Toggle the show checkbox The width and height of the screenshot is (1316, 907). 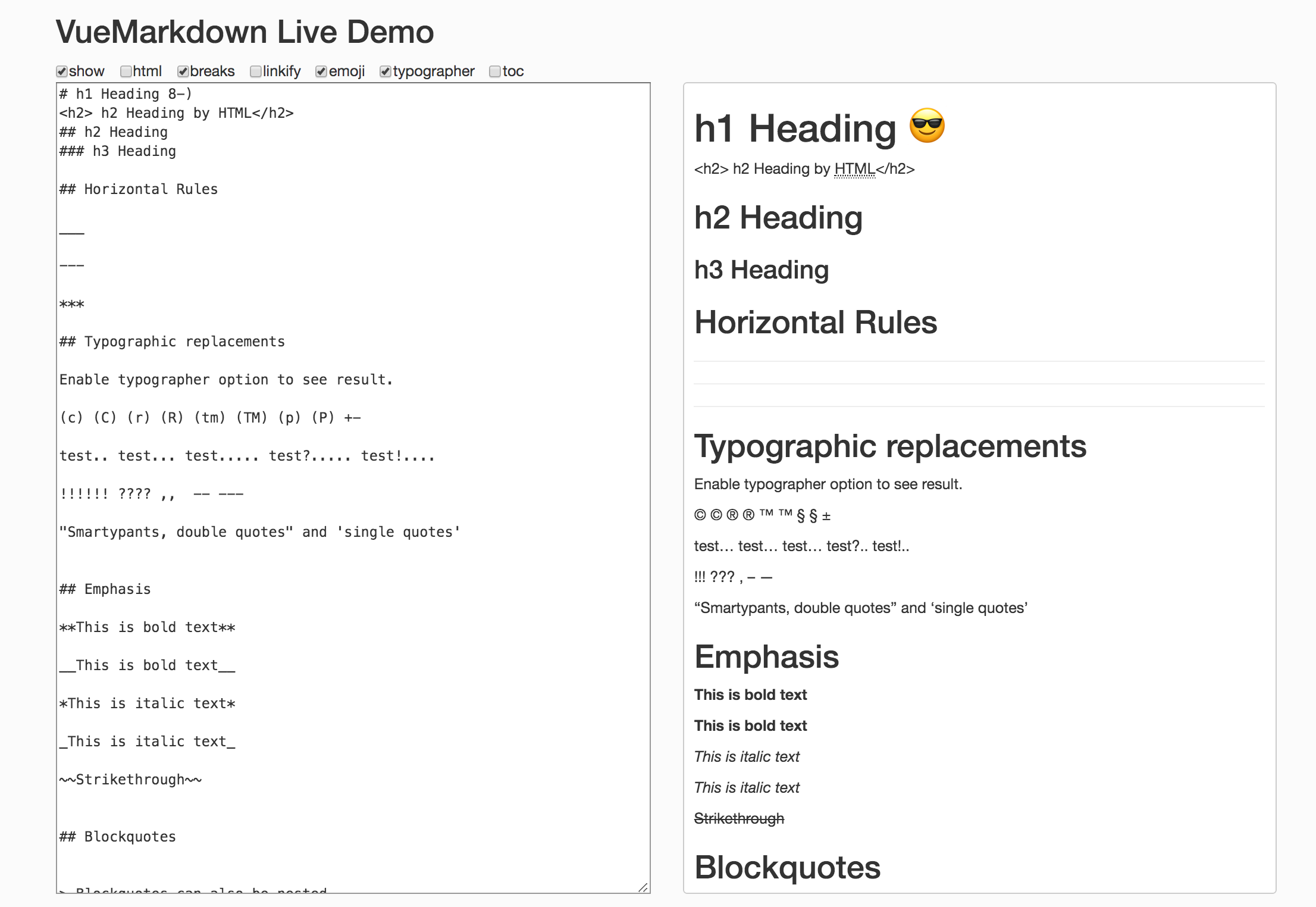[62, 72]
